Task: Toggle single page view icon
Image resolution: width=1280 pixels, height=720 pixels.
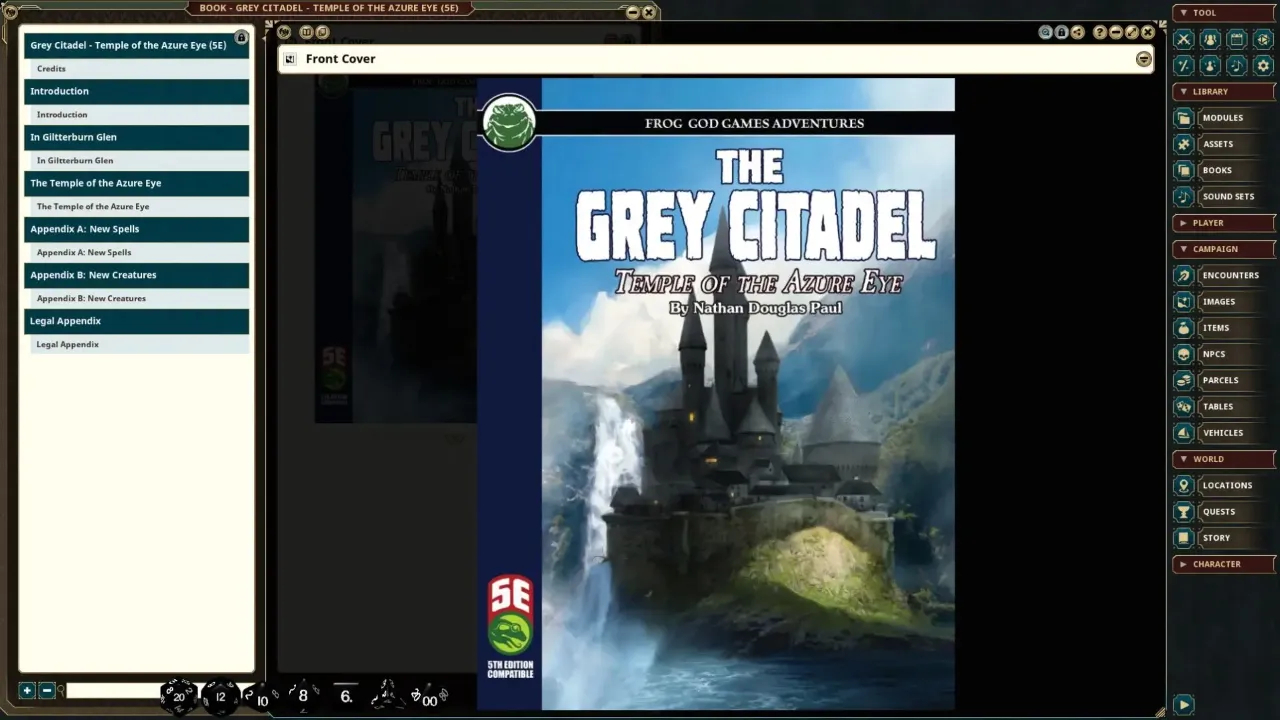Action: 306,32
